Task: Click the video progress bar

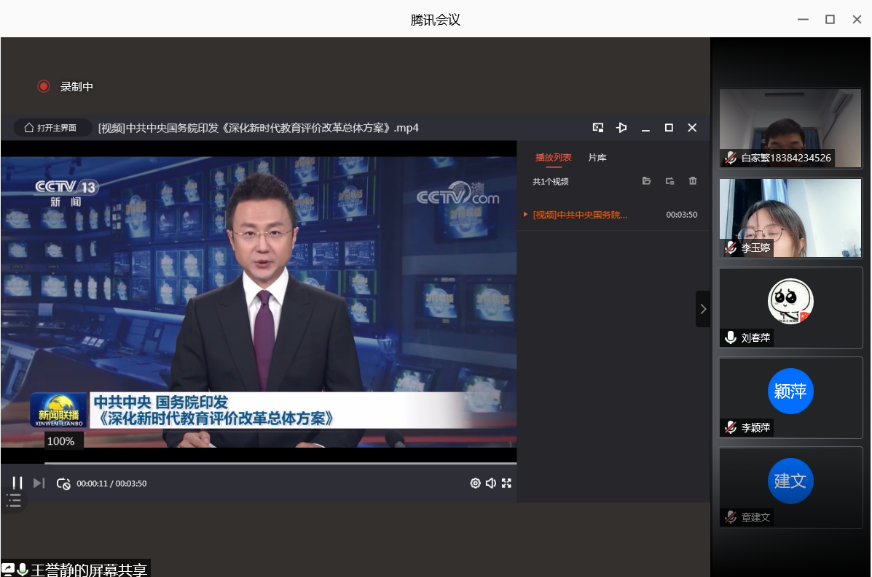Action: click(x=280, y=463)
